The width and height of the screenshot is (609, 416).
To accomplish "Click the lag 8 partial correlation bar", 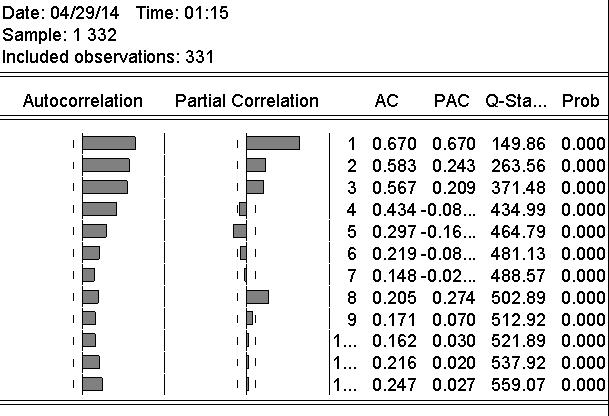I will pos(257,297).
